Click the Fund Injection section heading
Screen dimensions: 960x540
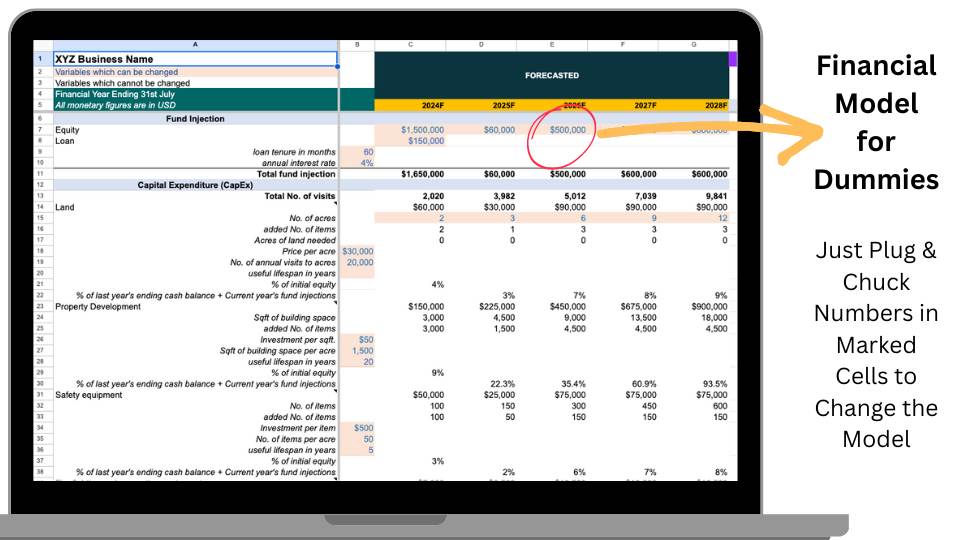(x=195, y=119)
